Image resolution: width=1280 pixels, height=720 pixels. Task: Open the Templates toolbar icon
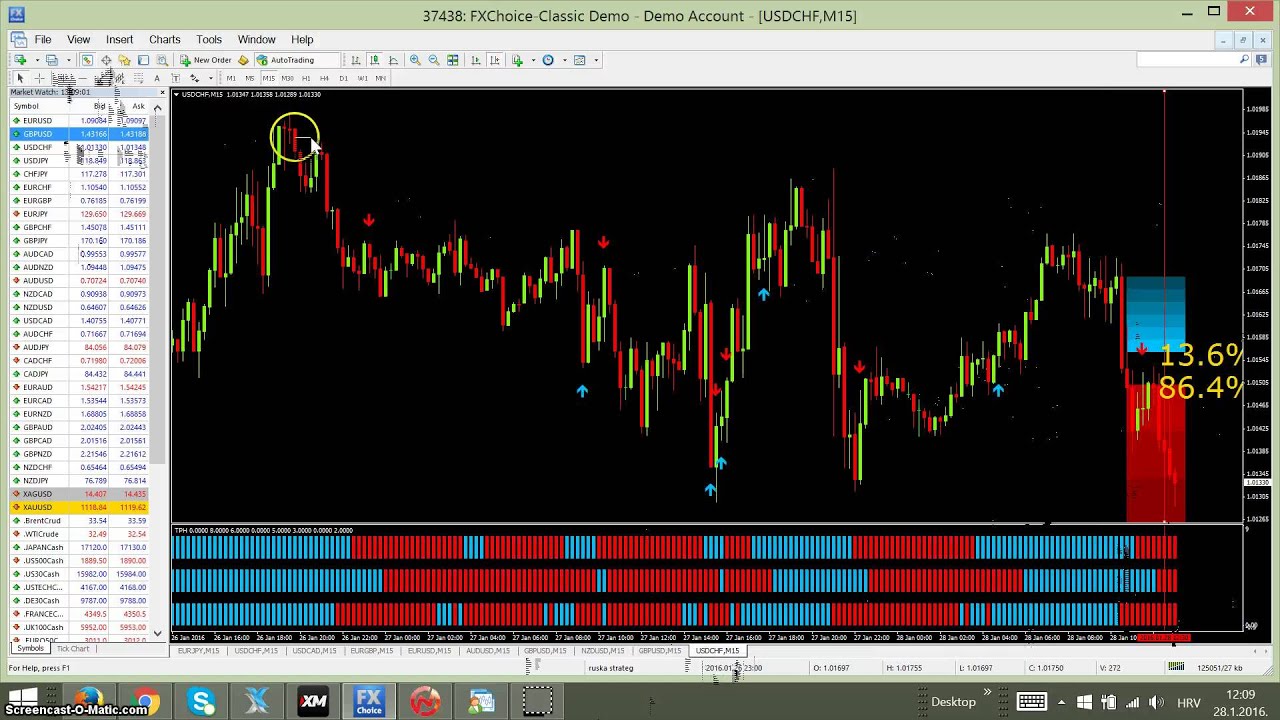tap(579, 60)
